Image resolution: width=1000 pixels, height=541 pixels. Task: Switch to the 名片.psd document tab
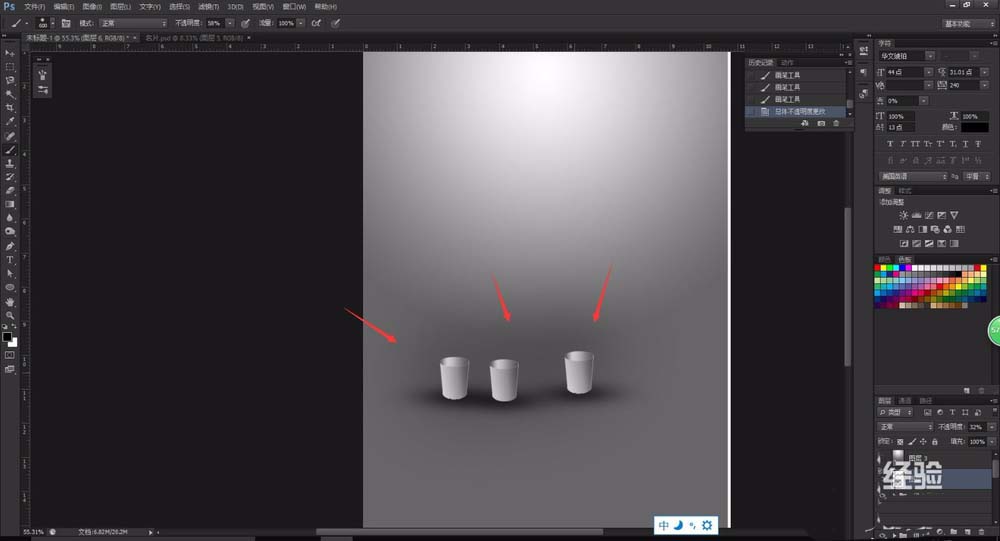(194, 38)
